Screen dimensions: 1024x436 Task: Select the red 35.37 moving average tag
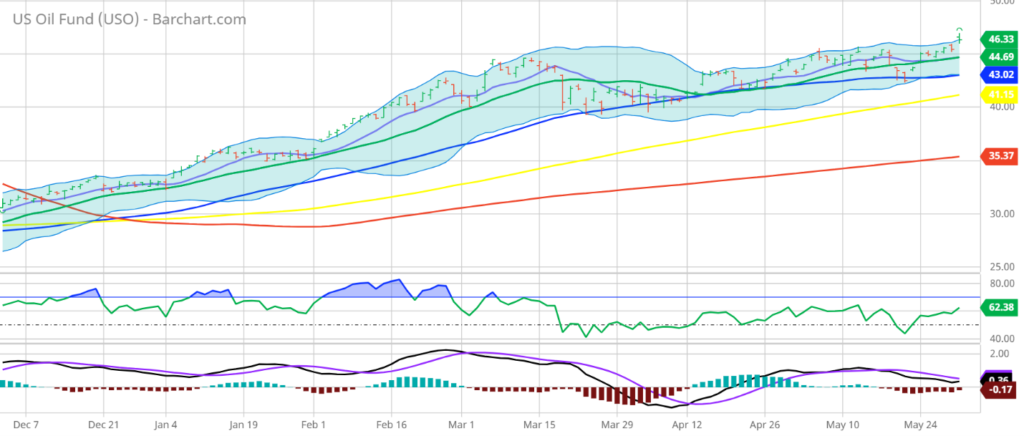coord(999,155)
